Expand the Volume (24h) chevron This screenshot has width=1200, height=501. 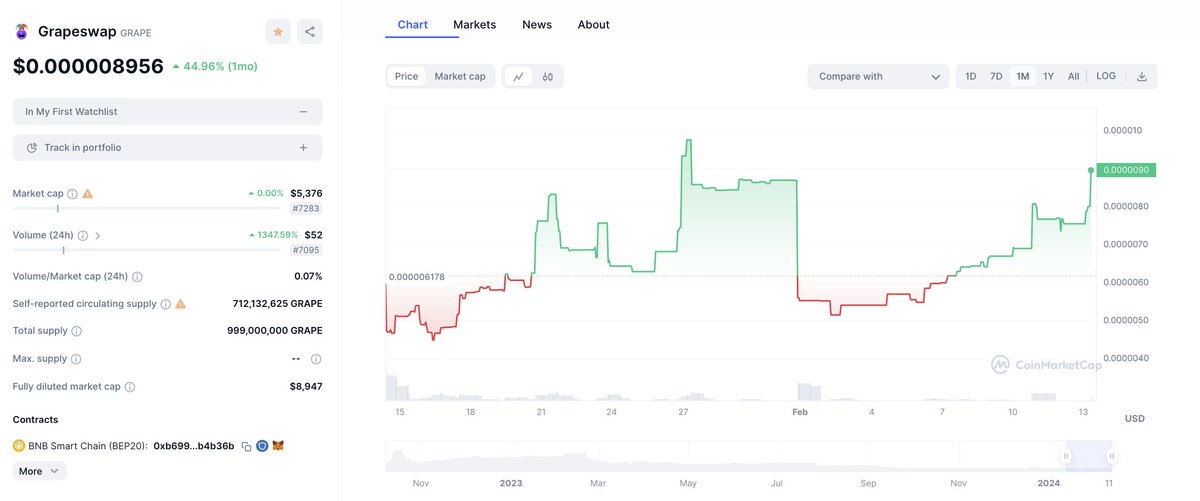(97, 236)
